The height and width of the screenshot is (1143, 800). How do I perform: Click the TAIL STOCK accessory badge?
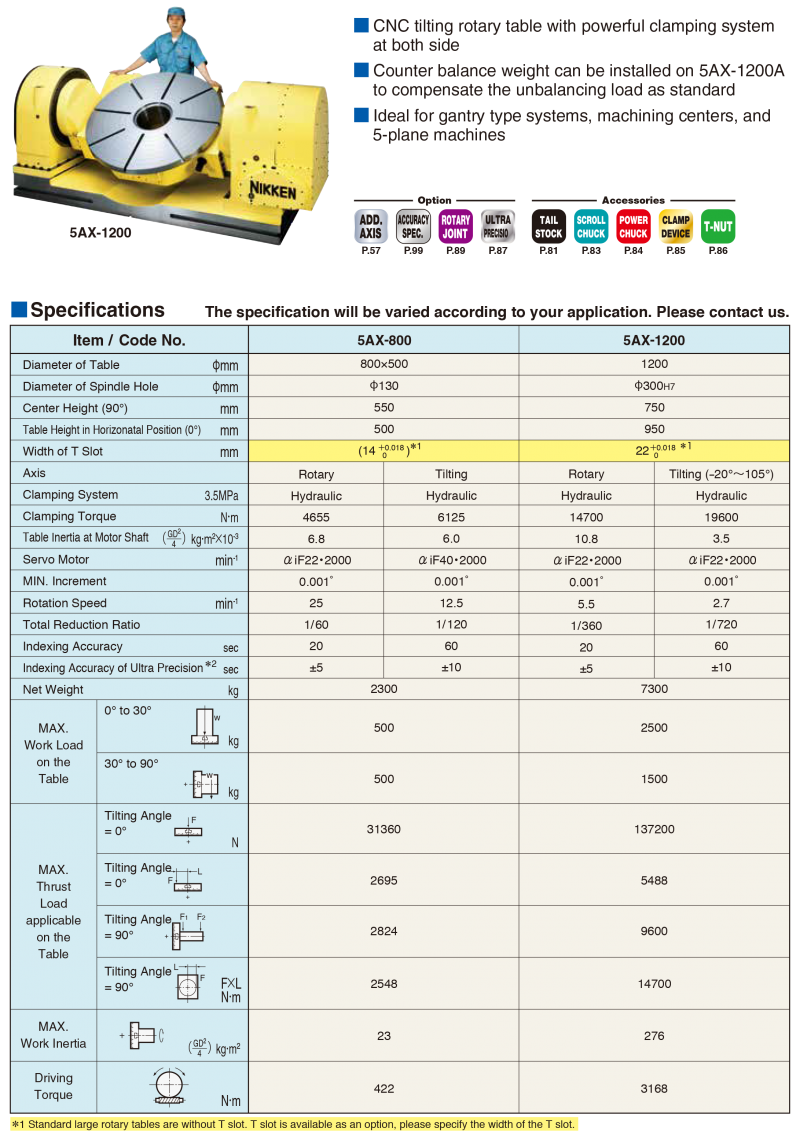pyautogui.click(x=548, y=226)
